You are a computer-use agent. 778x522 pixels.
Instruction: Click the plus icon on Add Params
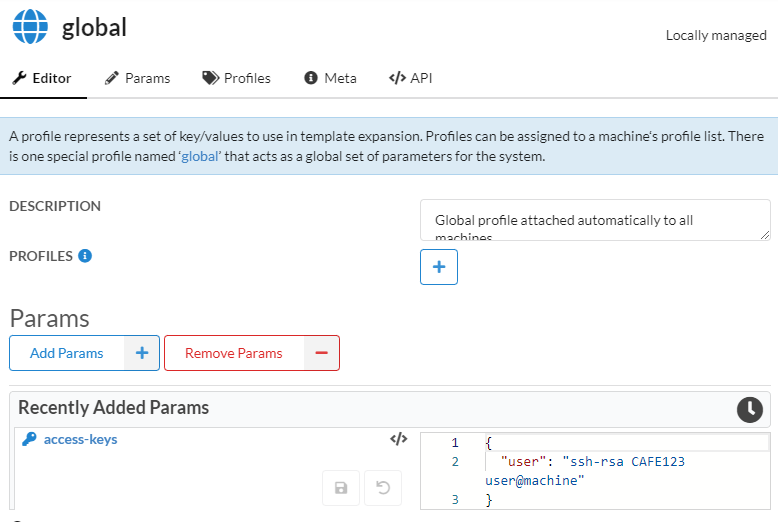coord(141,353)
